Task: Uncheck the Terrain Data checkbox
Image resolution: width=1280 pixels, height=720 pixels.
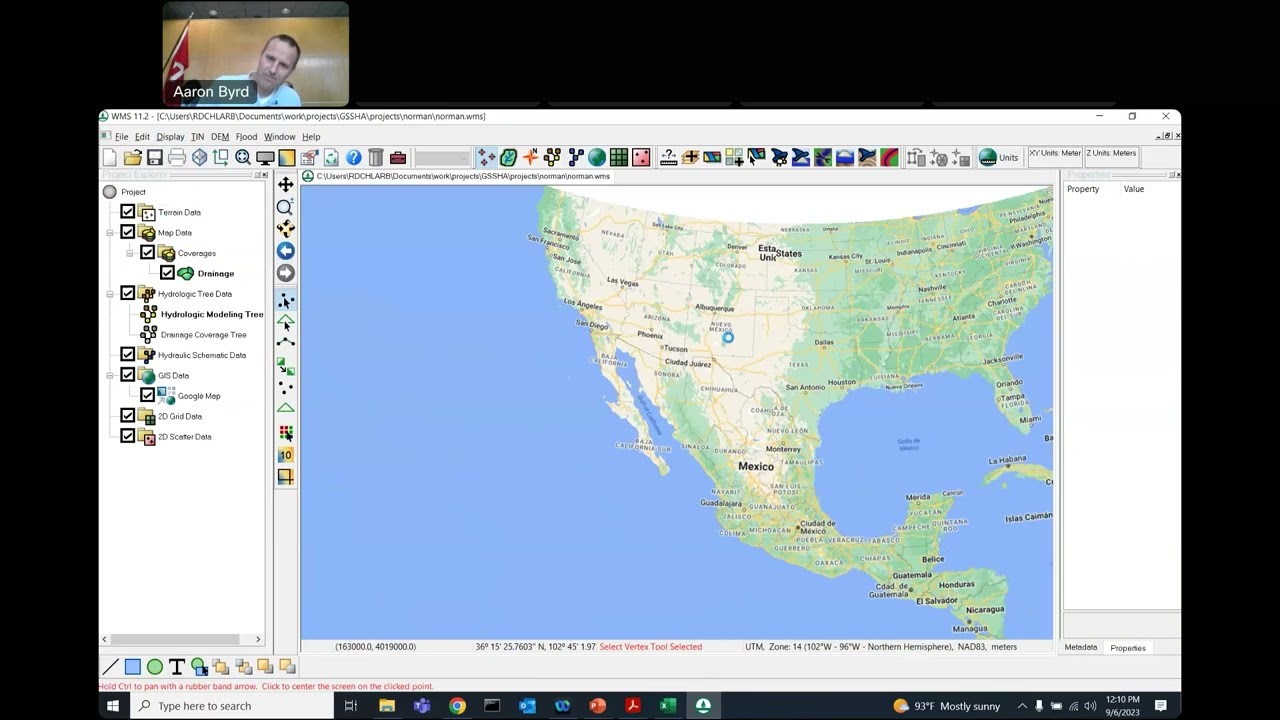Action: tap(127, 212)
